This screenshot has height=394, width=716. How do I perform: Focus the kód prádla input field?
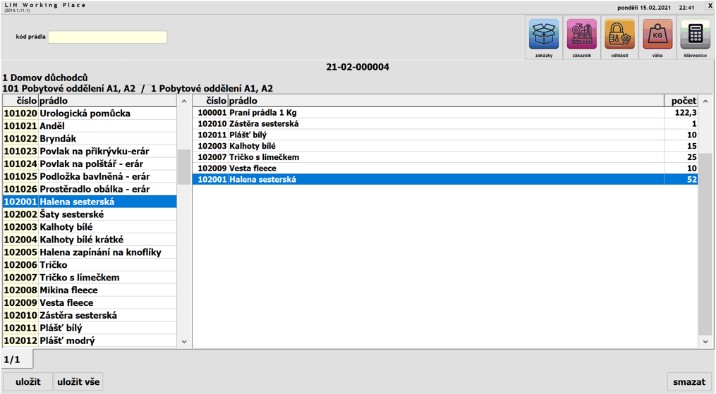[x=108, y=37]
